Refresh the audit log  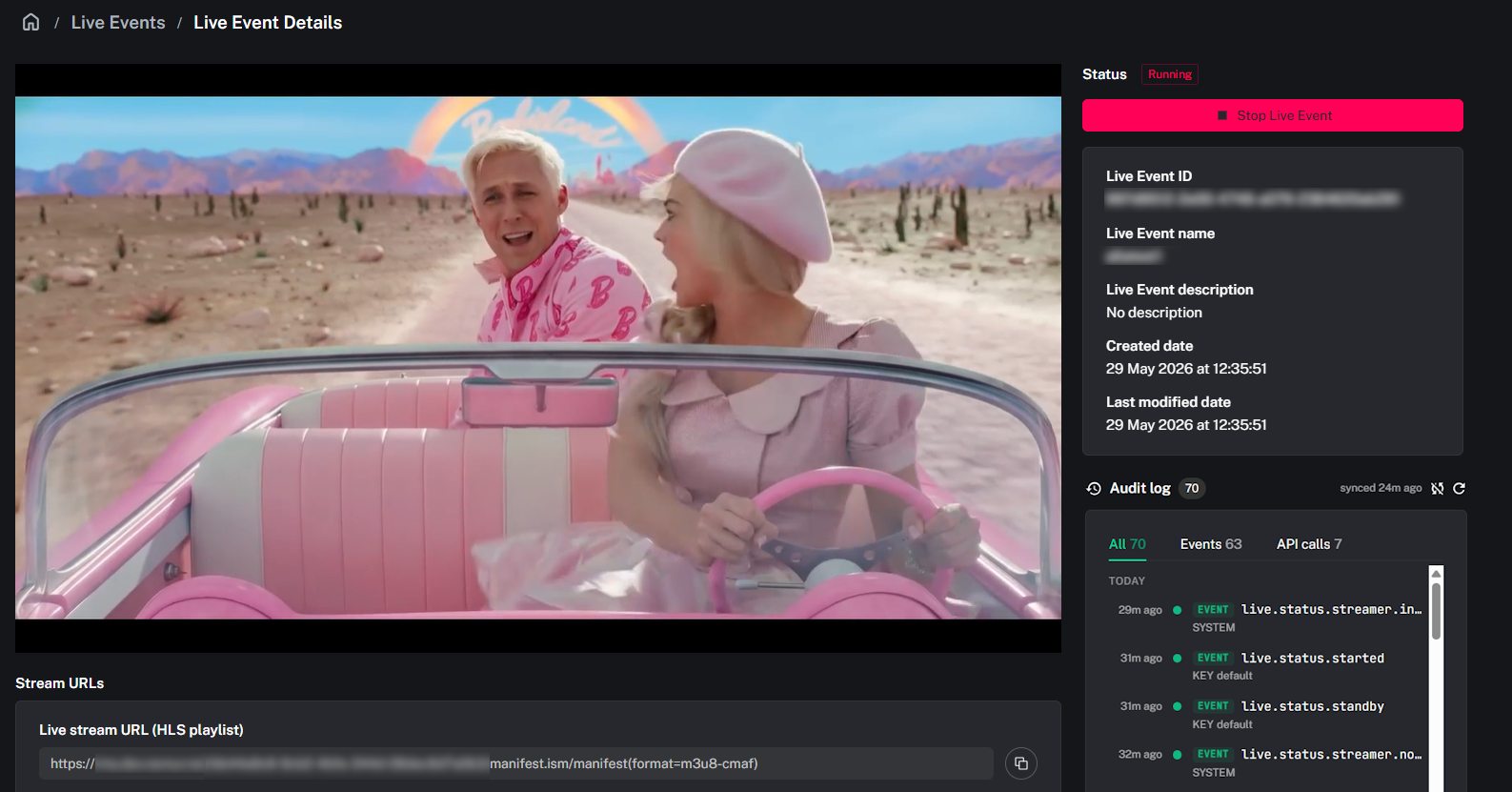(x=1459, y=489)
